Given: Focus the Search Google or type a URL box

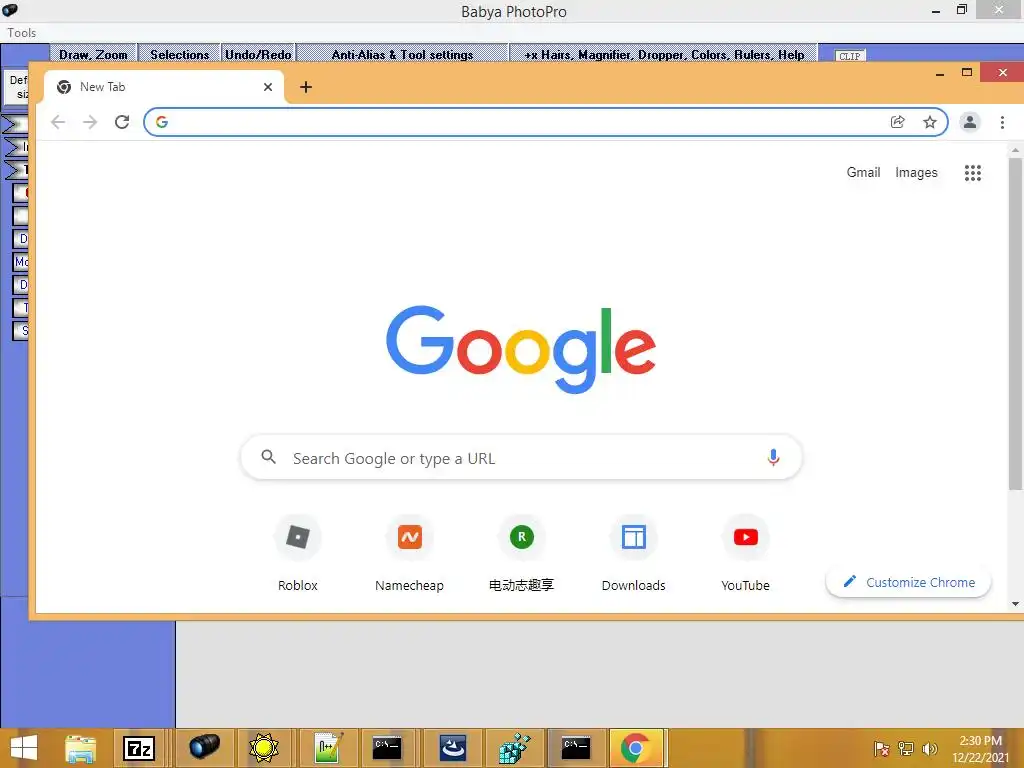Looking at the screenshot, I should pyautogui.click(x=521, y=457).
